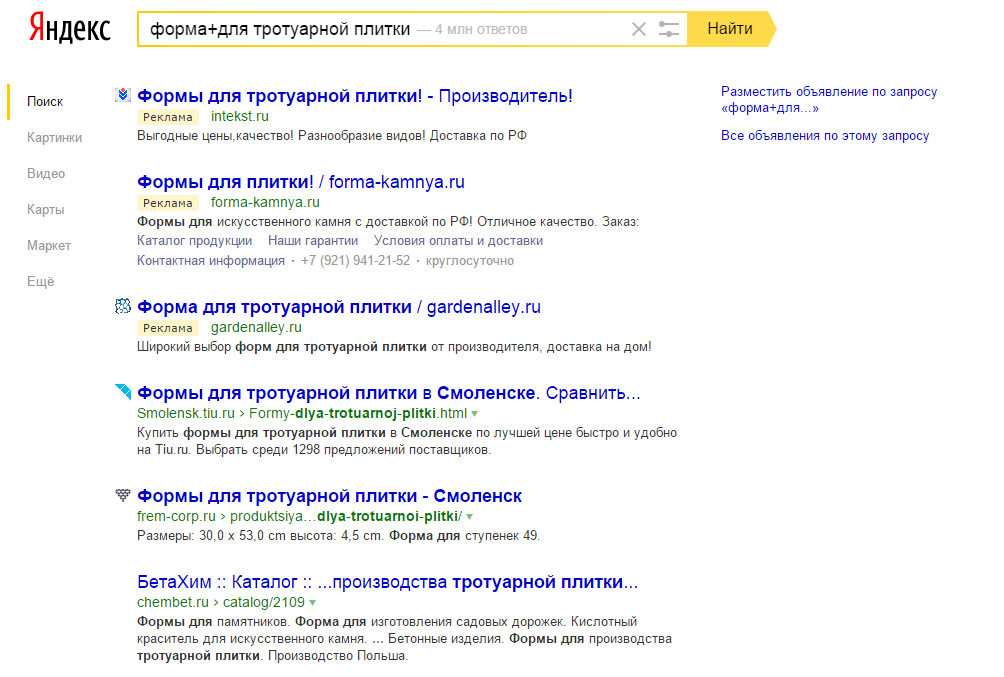Open Условия оплаты и доставки sitelink
The height and width of the screenshot is (677, 1004).
[458, 241]
